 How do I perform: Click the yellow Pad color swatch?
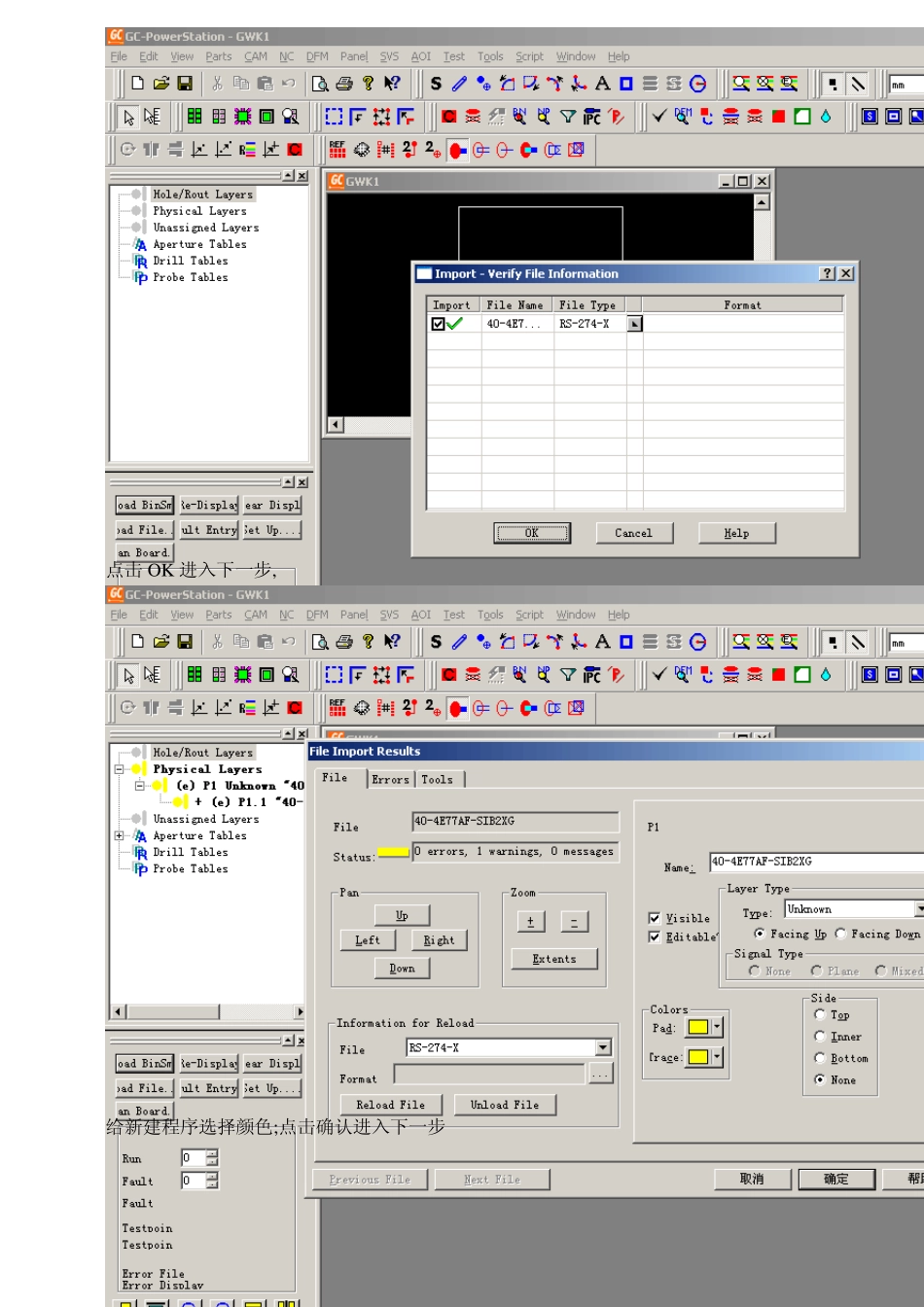(x=697, y=1027)
